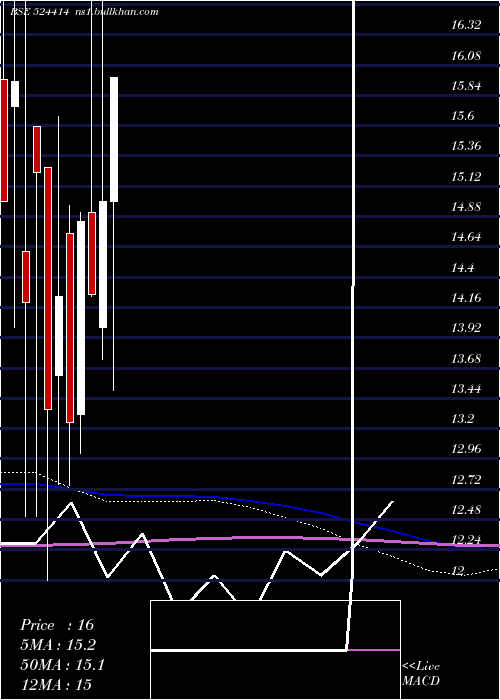This screenshot has height=700, width=500.
Task: Click the Price : 16 readout
Action: (57, 625)
